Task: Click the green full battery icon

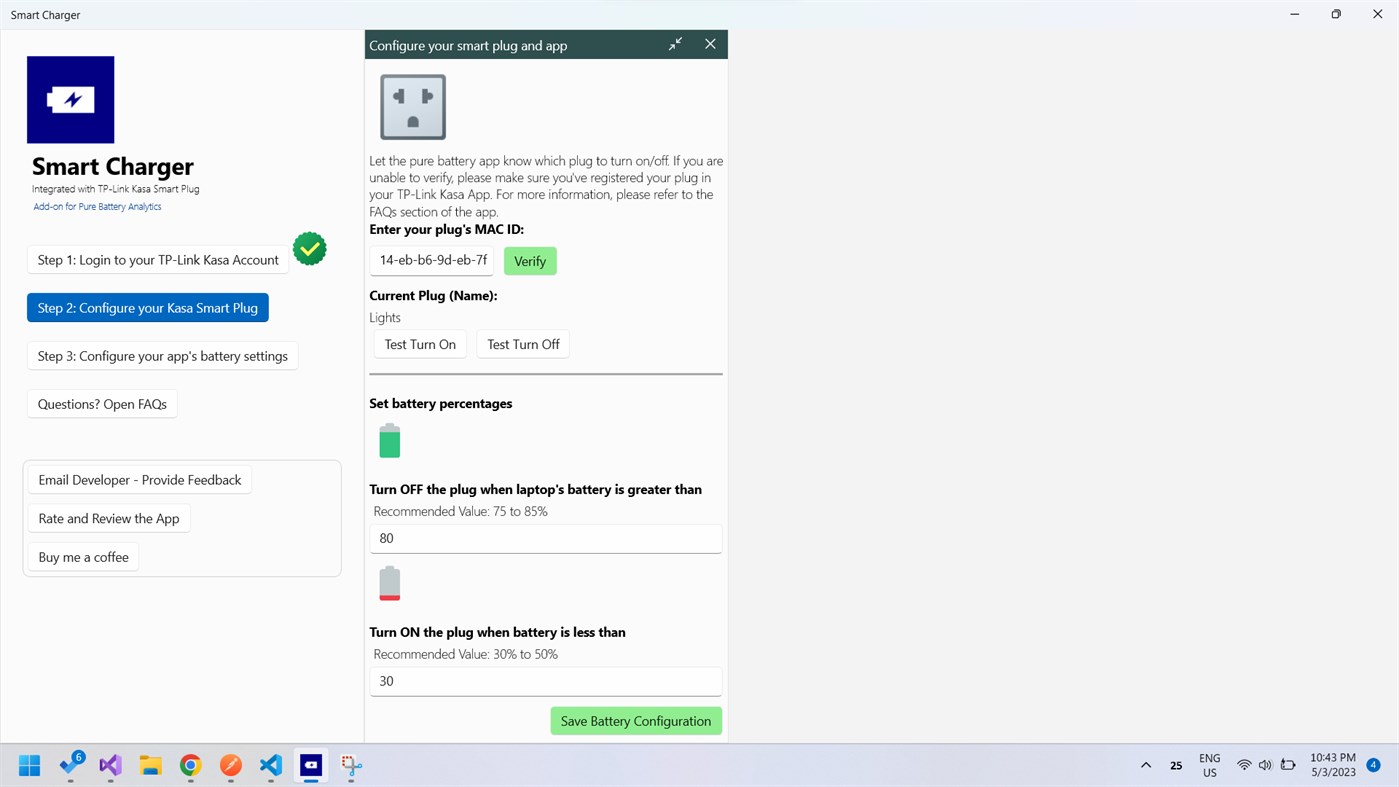Action: coord(389,440)
